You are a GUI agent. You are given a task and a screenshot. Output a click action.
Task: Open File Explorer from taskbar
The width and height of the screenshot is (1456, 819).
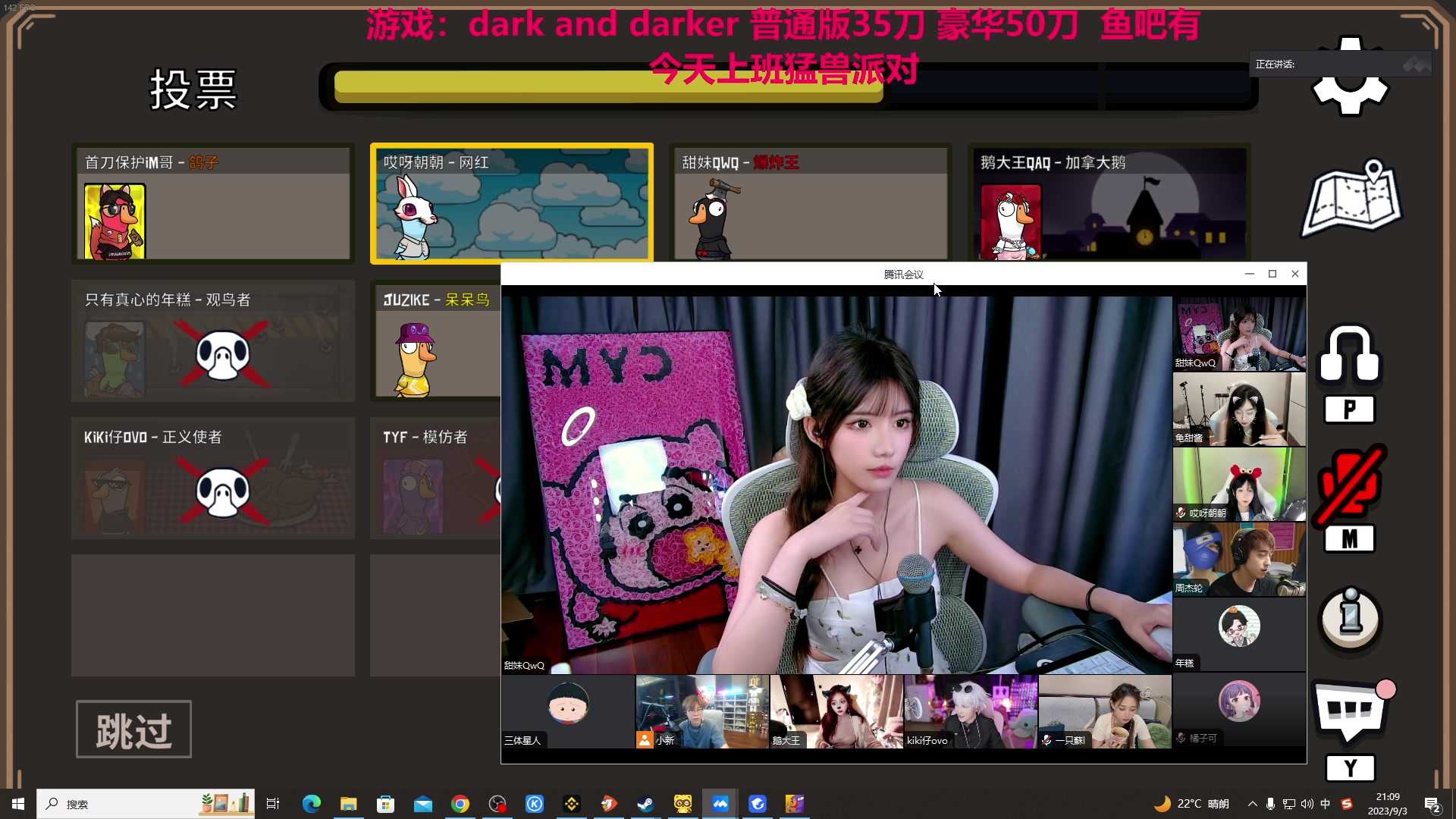tap(349, 804)
